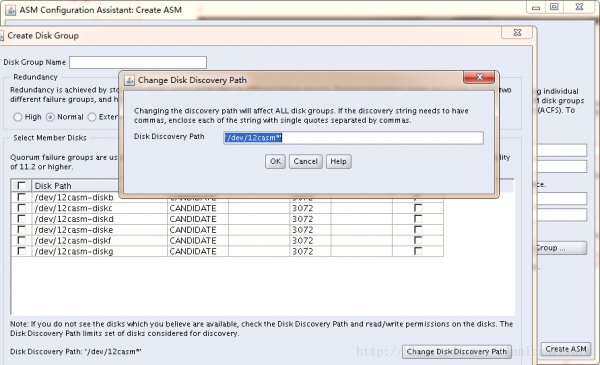Click the Disk Discovery Path text field
The image size is (600, 365).
353,138
